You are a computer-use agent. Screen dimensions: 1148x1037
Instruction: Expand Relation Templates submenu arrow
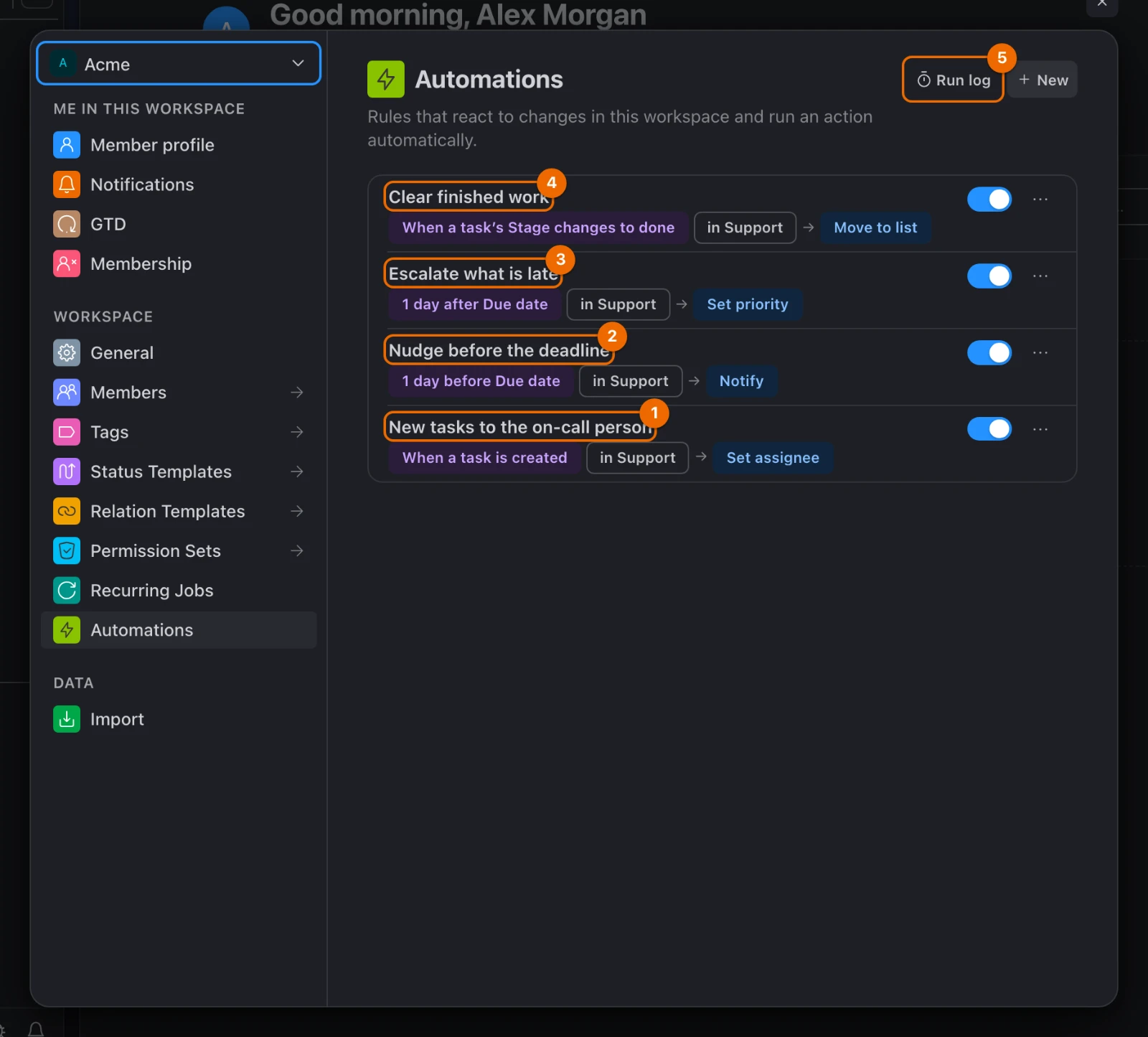[x=296, y=511]
